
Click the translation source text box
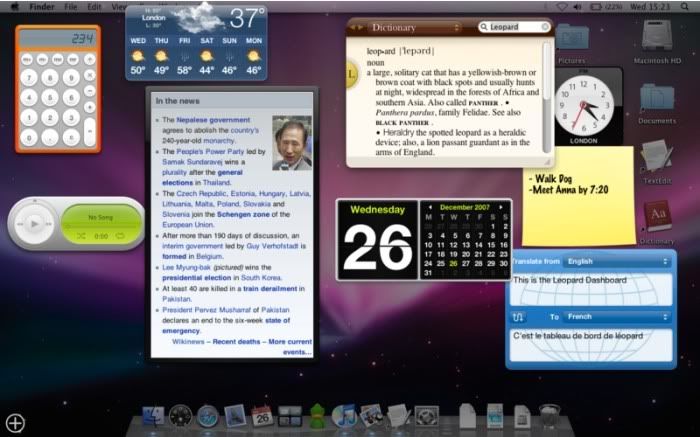coord(591,289)
